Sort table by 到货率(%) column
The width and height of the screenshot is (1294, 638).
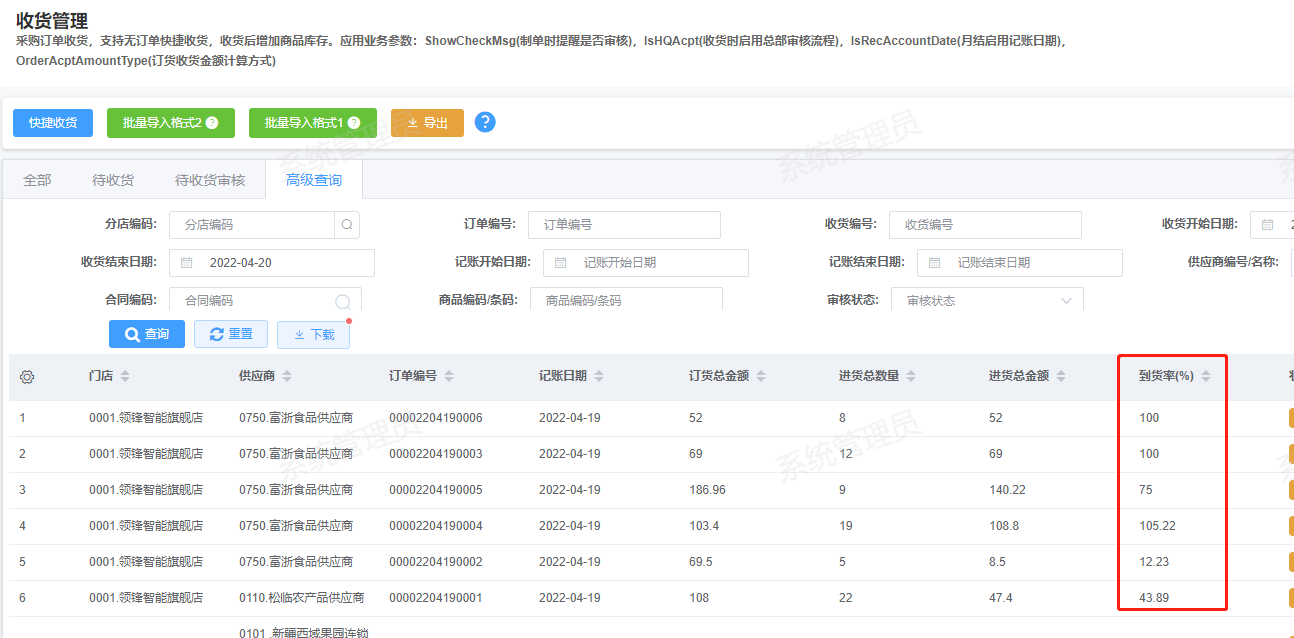pyautogui.click(x=1205, y=377)
